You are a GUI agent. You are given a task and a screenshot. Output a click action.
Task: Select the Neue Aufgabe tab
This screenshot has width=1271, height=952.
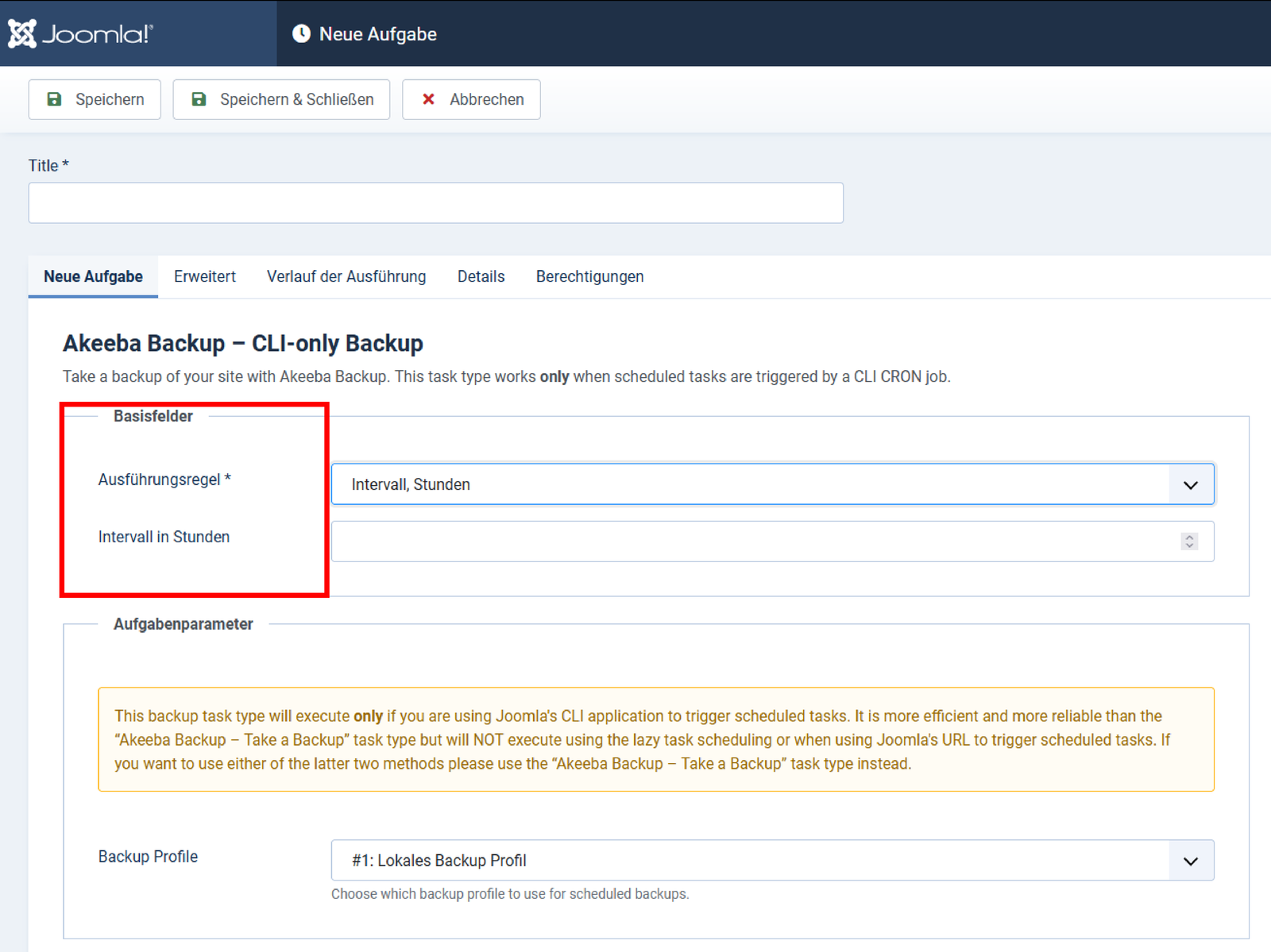pyautogui.click(x=93, y=276)
